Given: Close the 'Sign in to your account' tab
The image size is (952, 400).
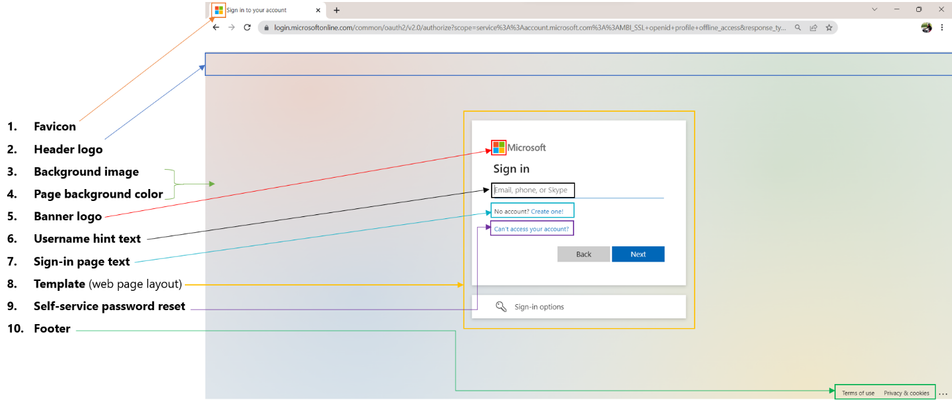Looking at the screenshot, I should click(x=318, y=10).
